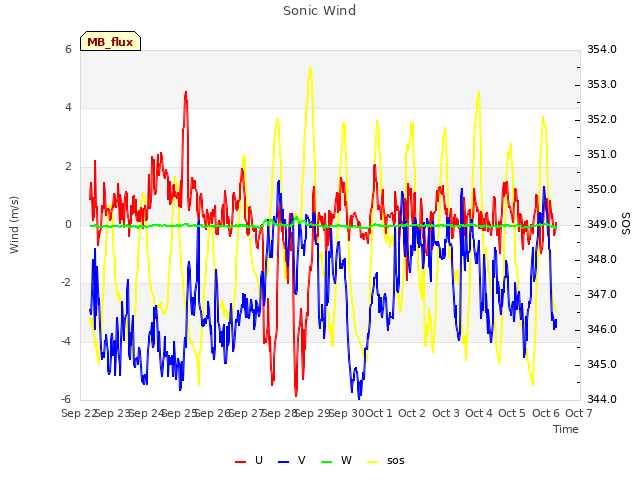Click the yellow sos legend swatch

point(373,462)
